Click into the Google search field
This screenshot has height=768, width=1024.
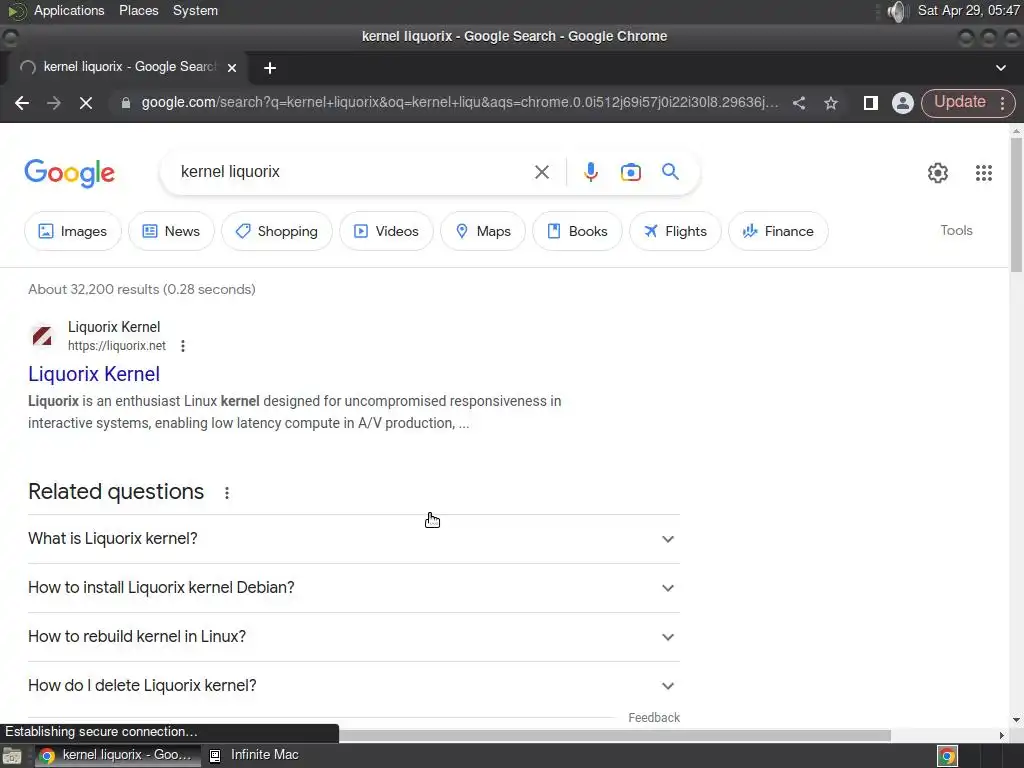click(x=350, y=172)
